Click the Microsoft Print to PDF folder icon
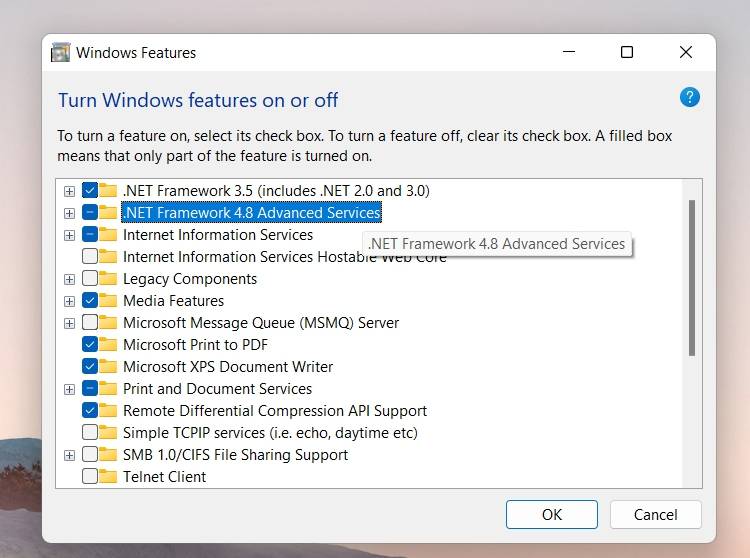 108,345
